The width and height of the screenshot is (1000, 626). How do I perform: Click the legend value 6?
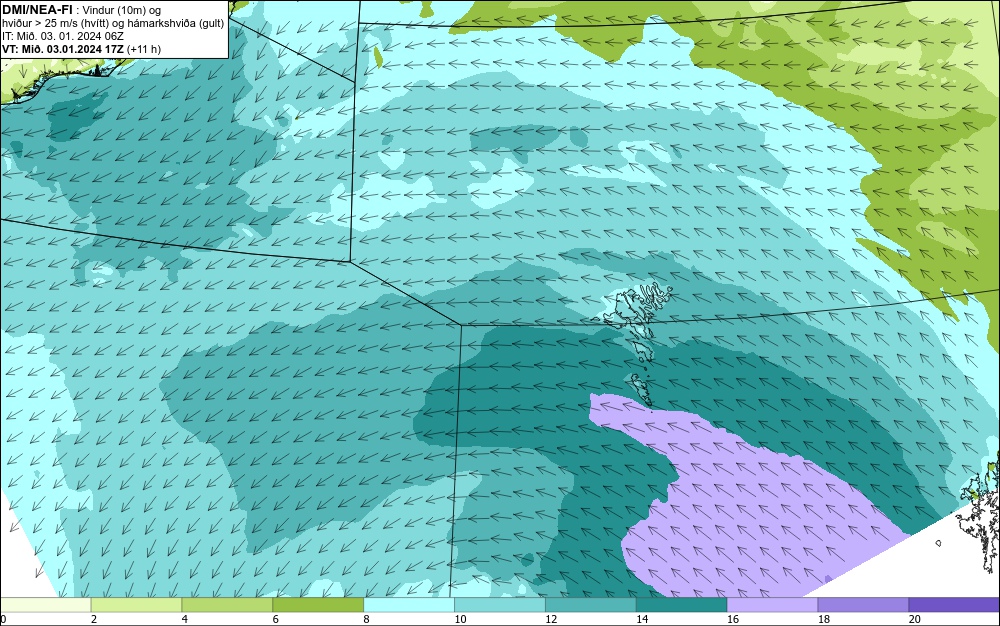[276, 619]
